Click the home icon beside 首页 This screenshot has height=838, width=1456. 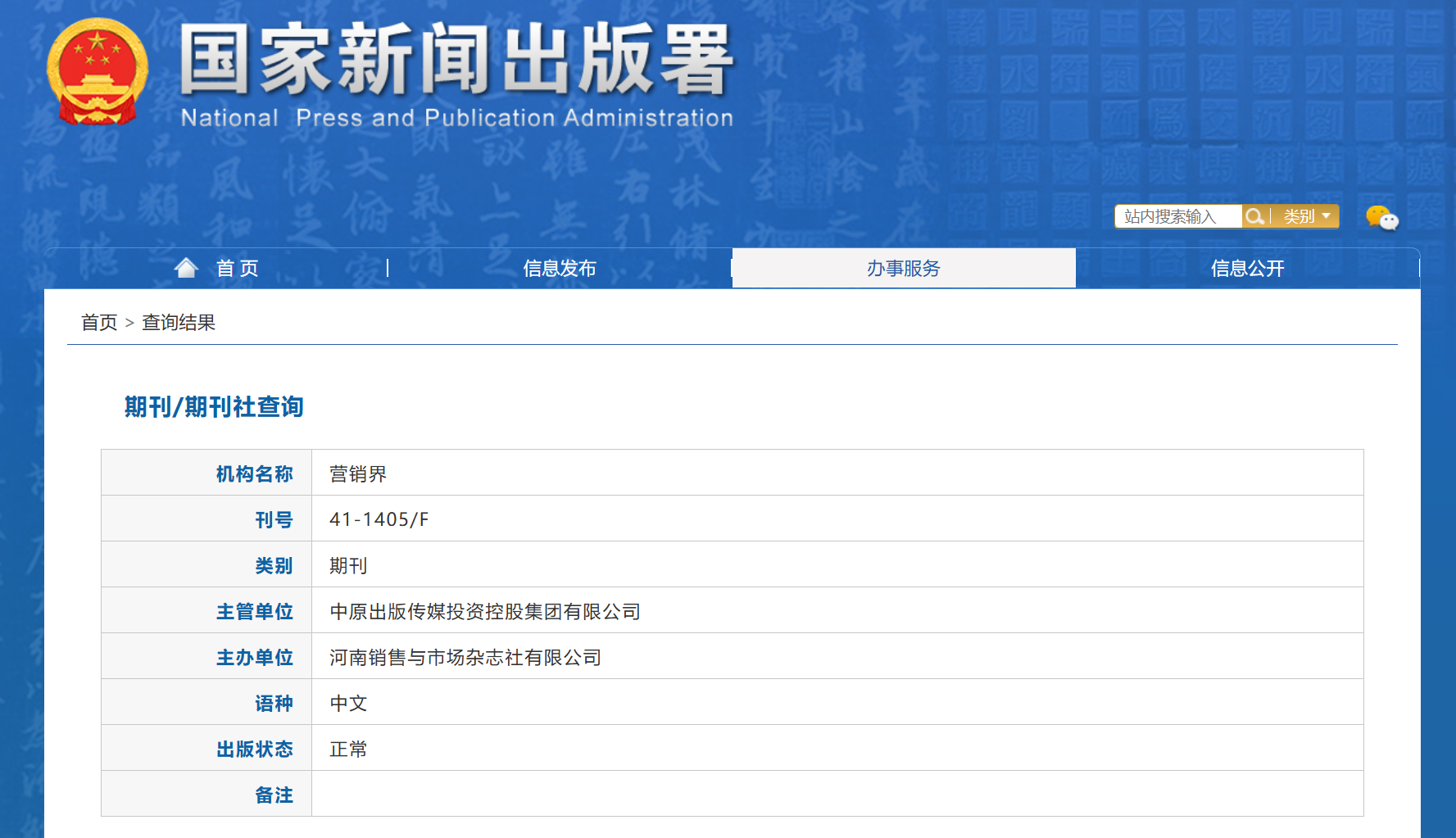click(x=187, y=268)
